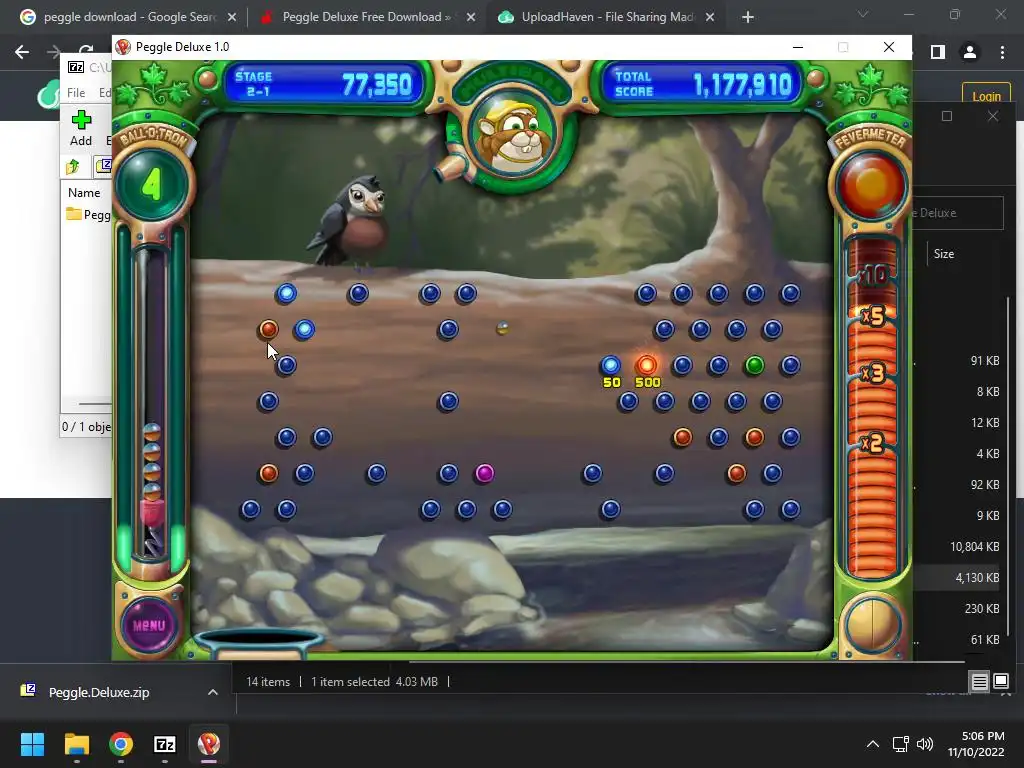Click the Fevermeter orb at top right
The width and height of the screenshot is (1024, 768).
coord(871,185)
